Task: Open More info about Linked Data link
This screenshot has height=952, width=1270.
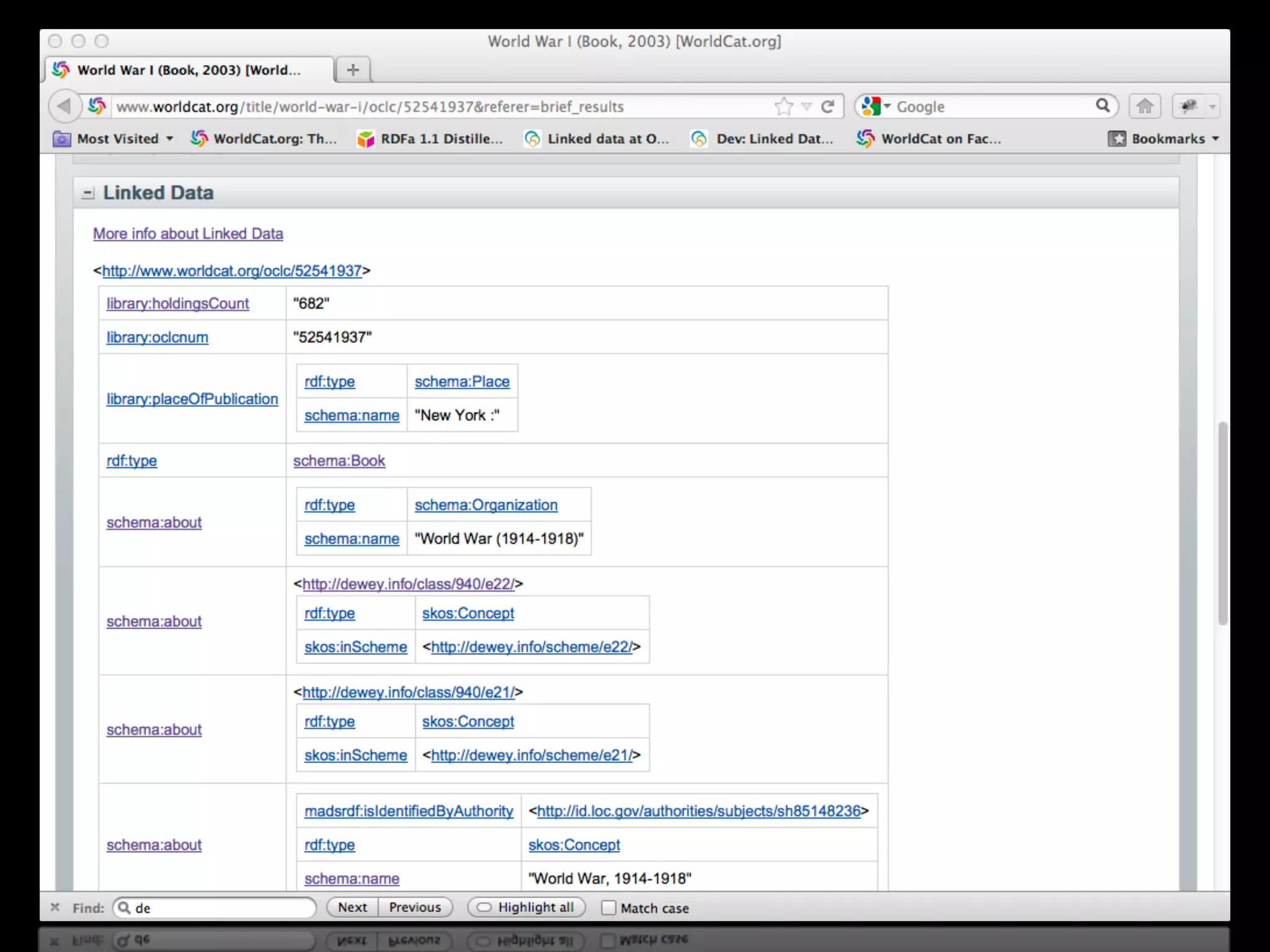Action: (x=188, y=234)
